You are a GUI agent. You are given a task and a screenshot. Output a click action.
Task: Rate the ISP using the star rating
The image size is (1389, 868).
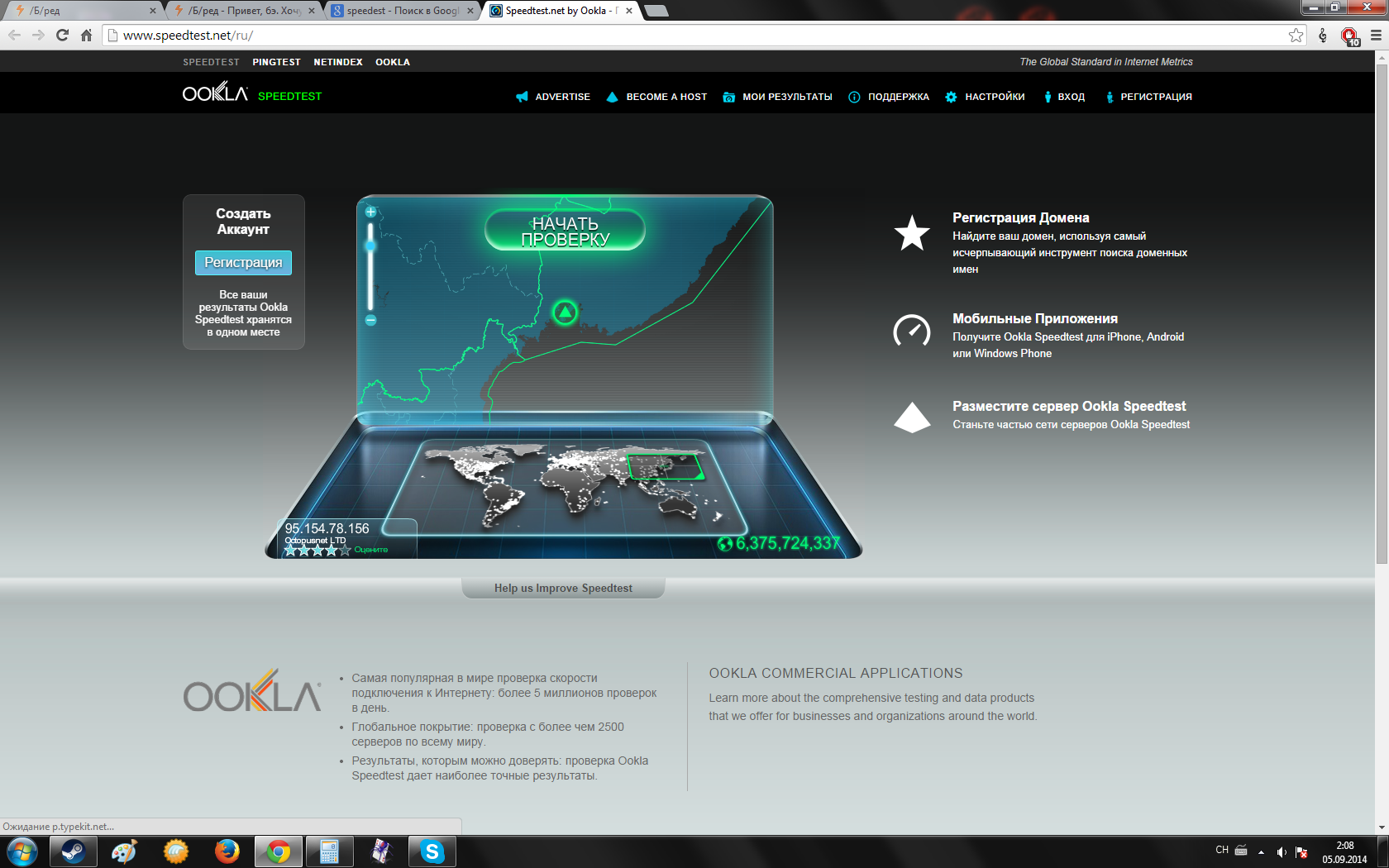coord(317,550)
